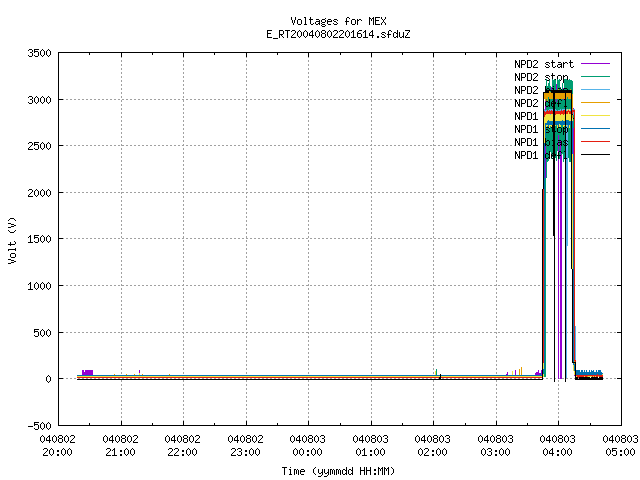Click the purple block near 20:30
The height and width of the screenshot is (480, 640).
(87, 373)
